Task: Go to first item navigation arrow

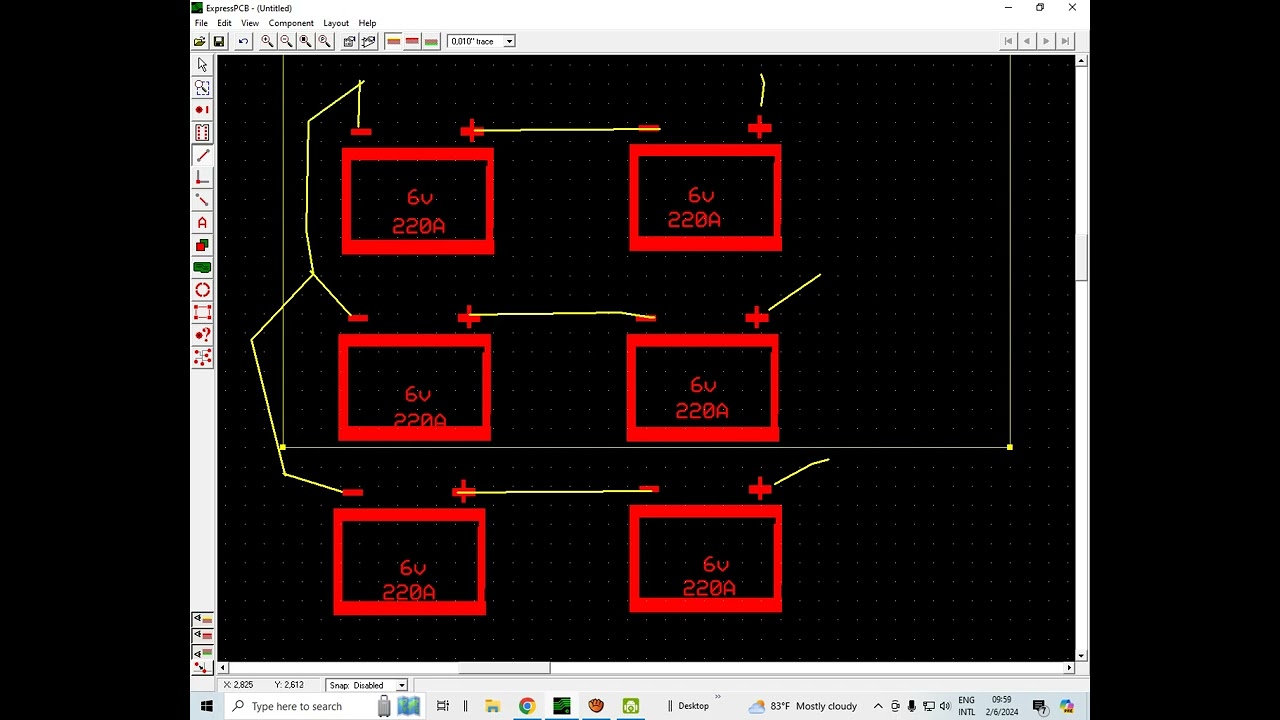Action: [x=1008, y=41]
